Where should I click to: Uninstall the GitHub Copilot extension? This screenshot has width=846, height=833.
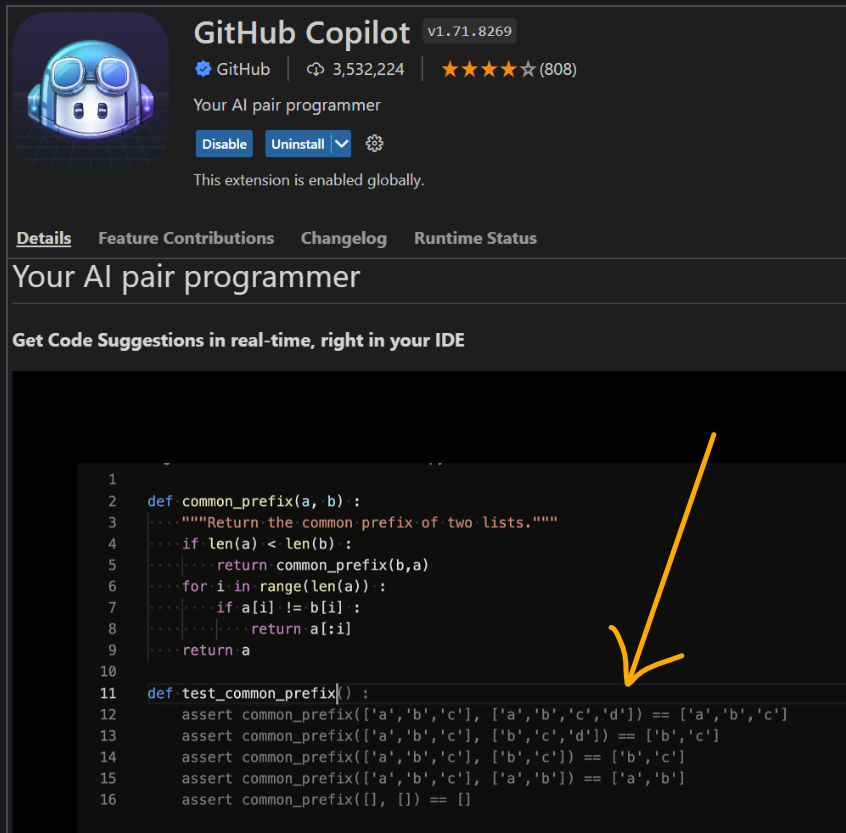[x=298, y=144]
